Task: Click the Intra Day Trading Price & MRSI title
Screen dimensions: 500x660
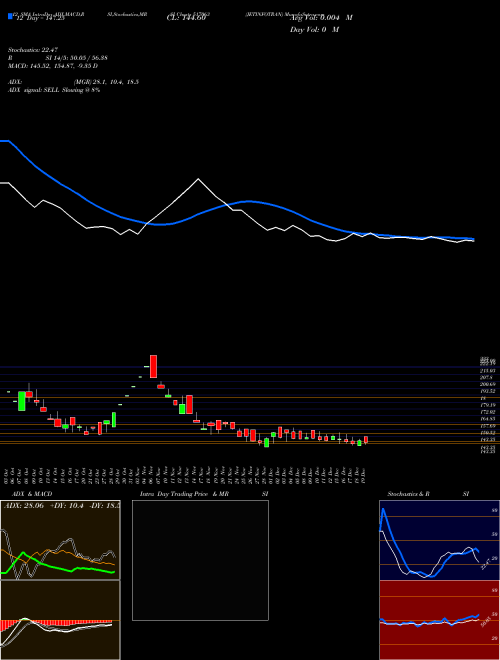Action: 204,494
